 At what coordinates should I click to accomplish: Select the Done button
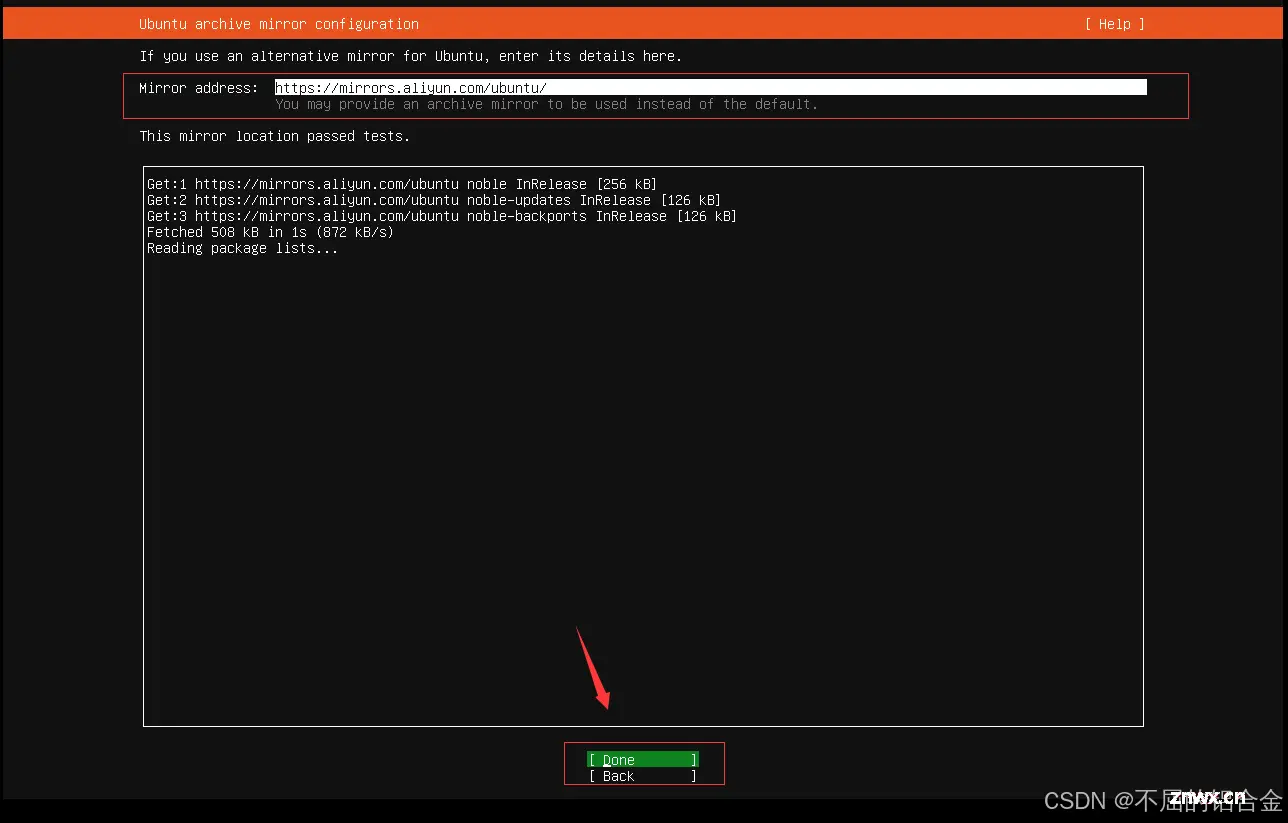click(642, 760)
